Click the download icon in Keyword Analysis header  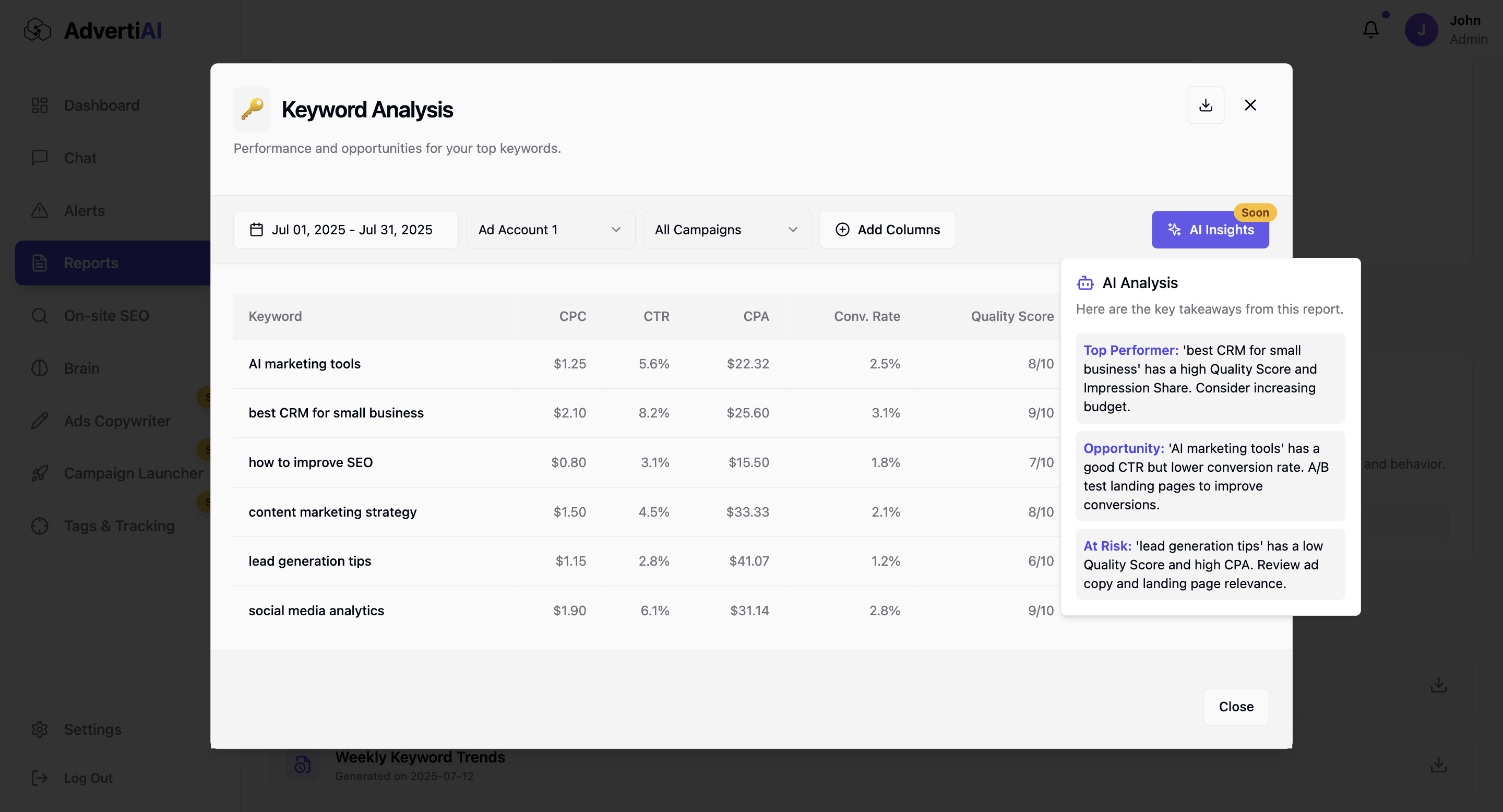pyautogui.click(x=1206, y=105)
